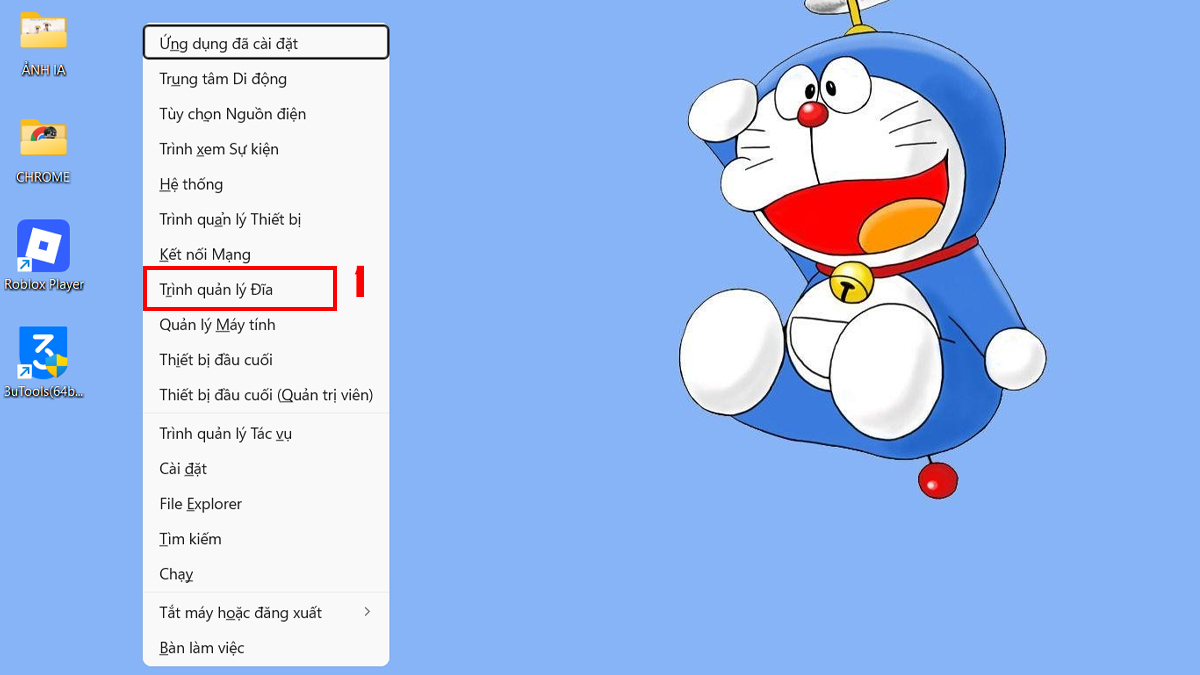Open Quản lý Máy tính
Image resolution: width=1200 pixels, height=675 pixels.
[x=266, y=324]
